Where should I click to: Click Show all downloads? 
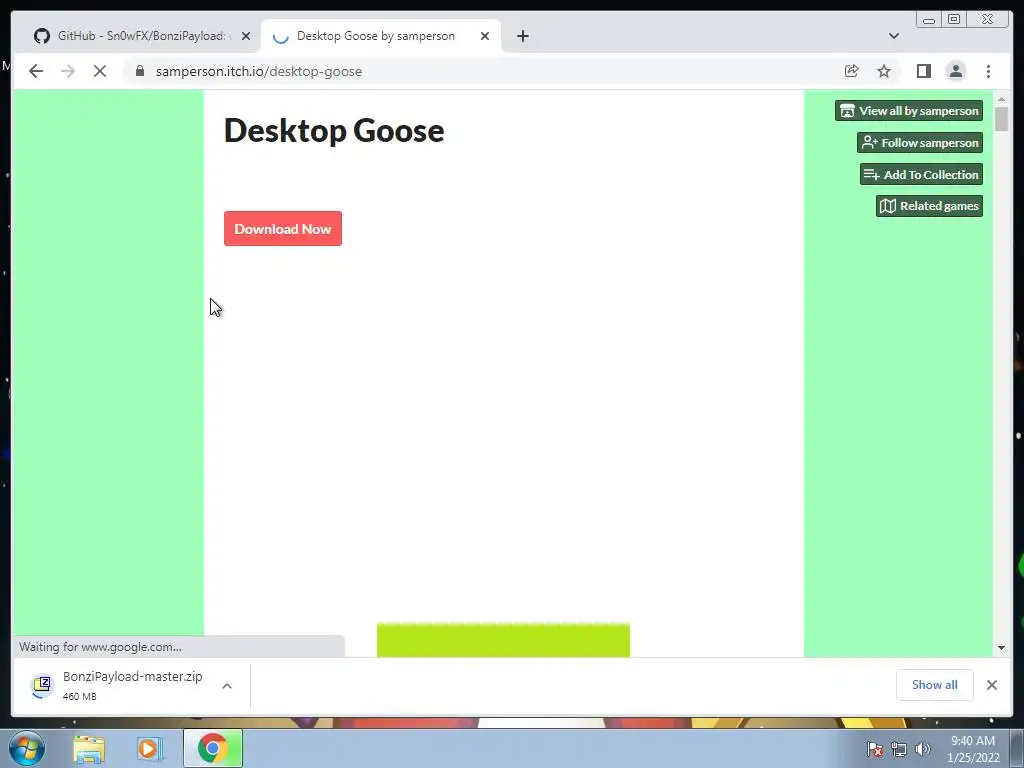(x=935, y=685)
